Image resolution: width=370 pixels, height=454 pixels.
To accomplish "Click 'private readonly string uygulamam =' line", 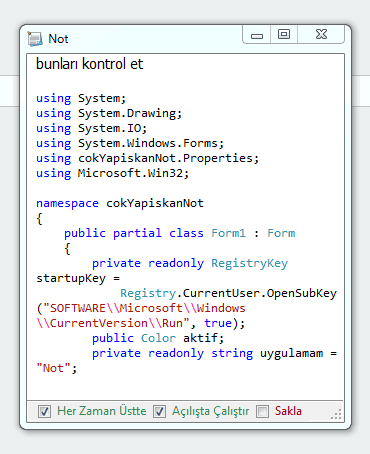I will (x=214, y=353).
